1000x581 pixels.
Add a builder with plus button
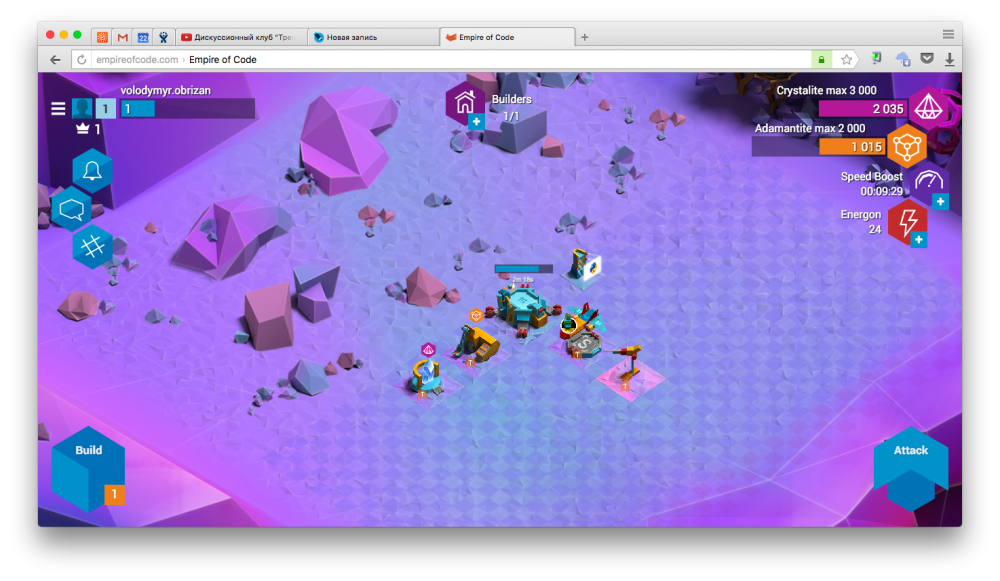[476, 122]
